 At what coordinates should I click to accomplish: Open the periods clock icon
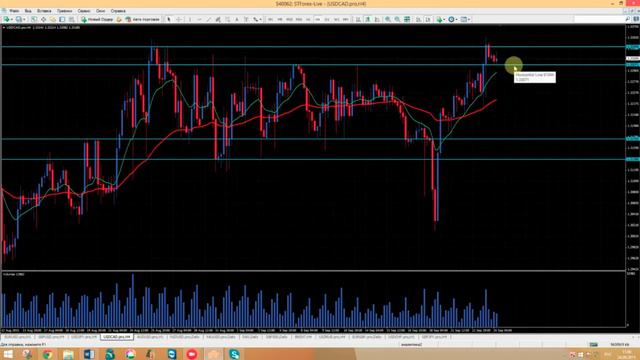click(x=451, y=19)
